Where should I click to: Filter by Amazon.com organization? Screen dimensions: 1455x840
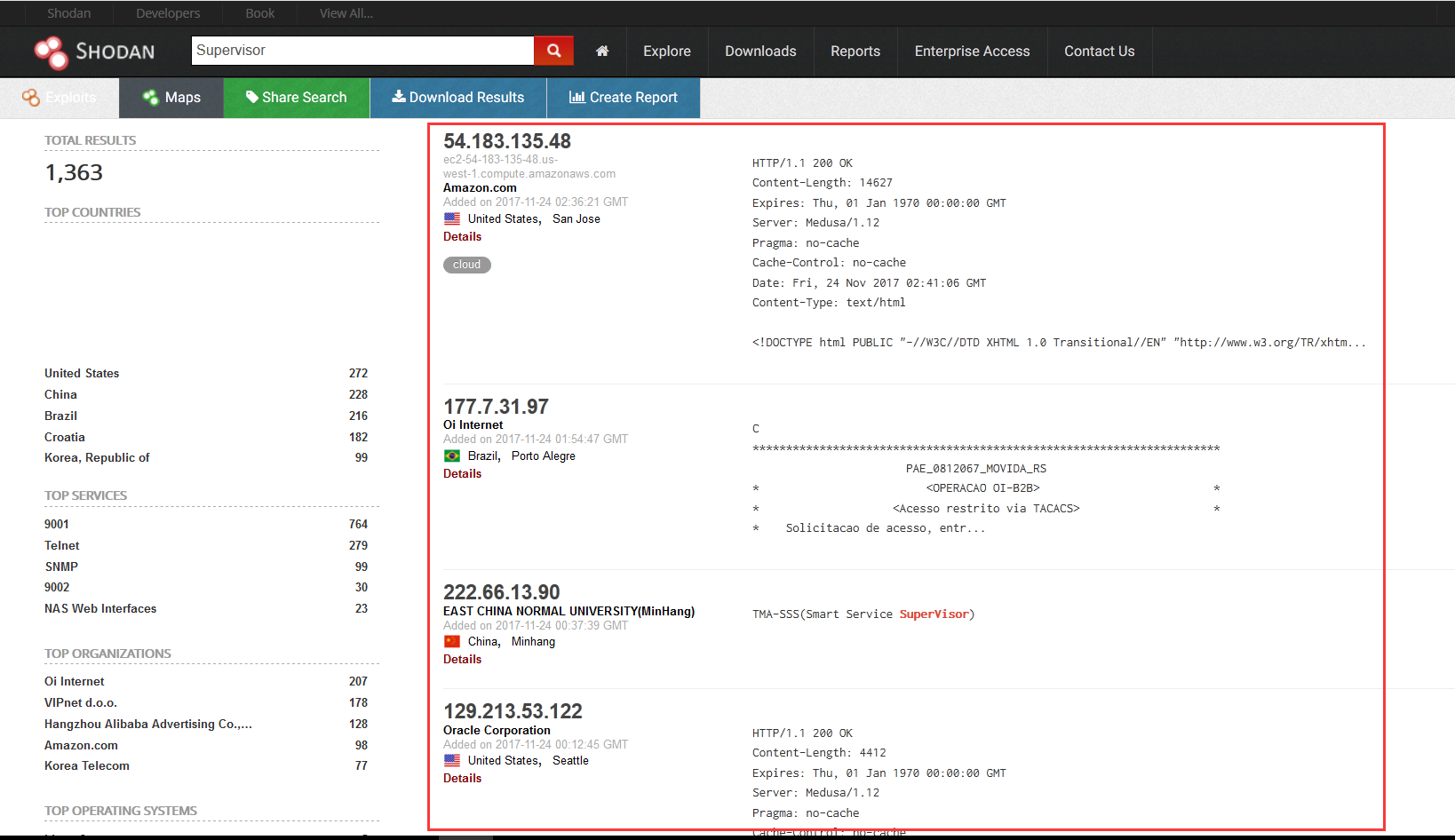click(x=81, y=746)
